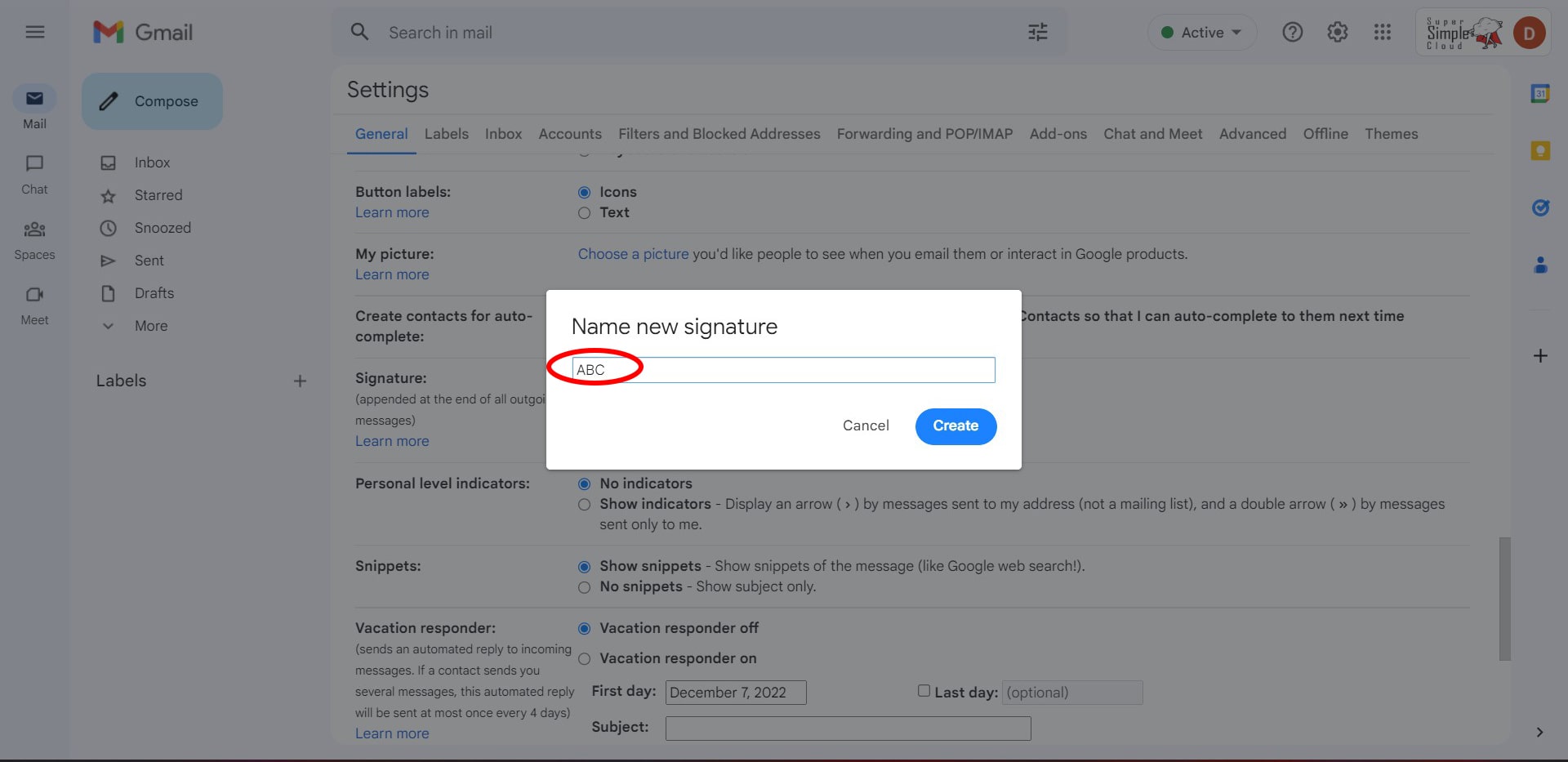The height and width of the screenshot is (762, 1568).
Task: Open Contacts side panel icon
Action: tap(1540, 265)
